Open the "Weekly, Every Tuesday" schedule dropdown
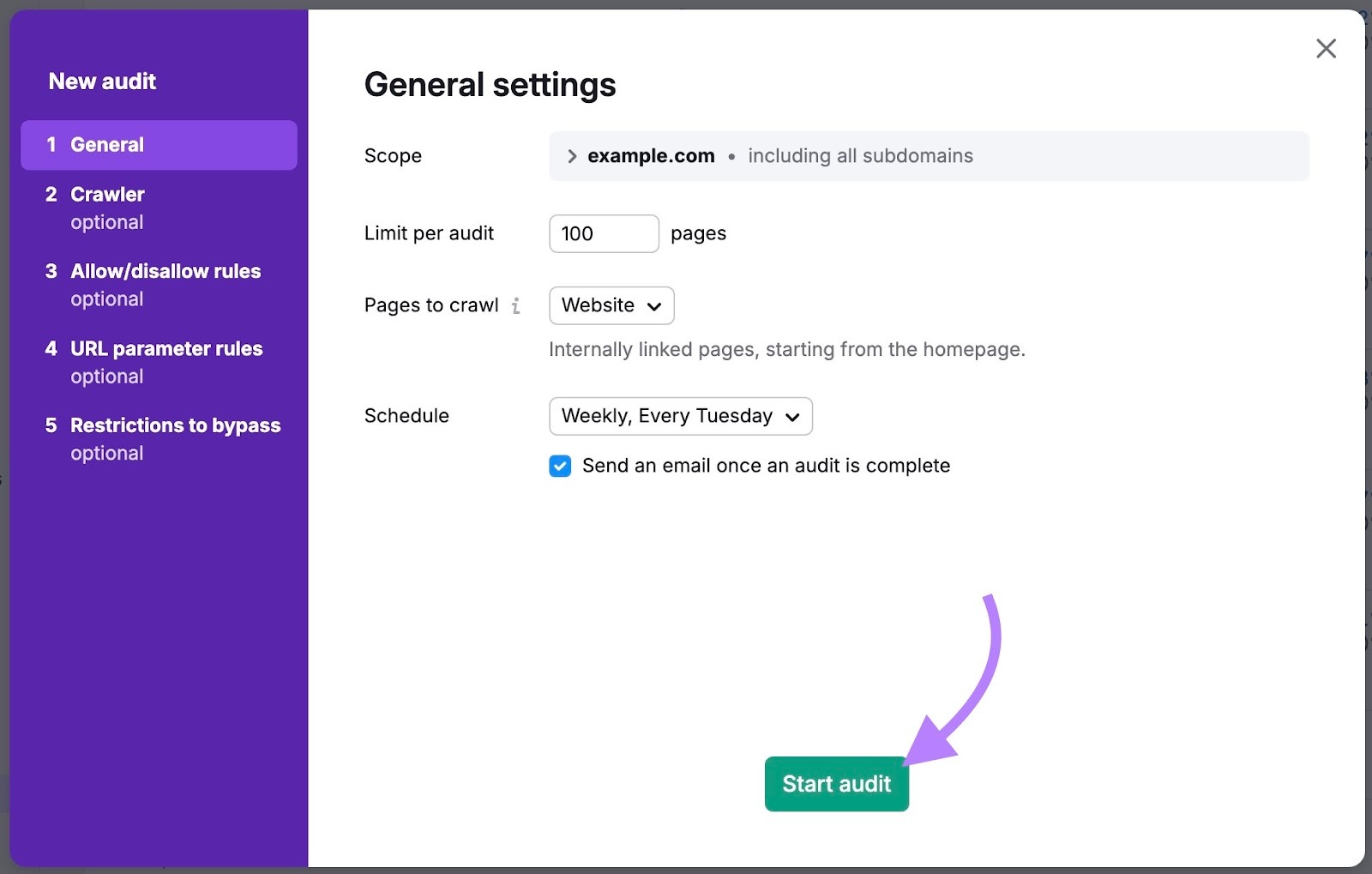The image size is (1372, 874). 680,416
